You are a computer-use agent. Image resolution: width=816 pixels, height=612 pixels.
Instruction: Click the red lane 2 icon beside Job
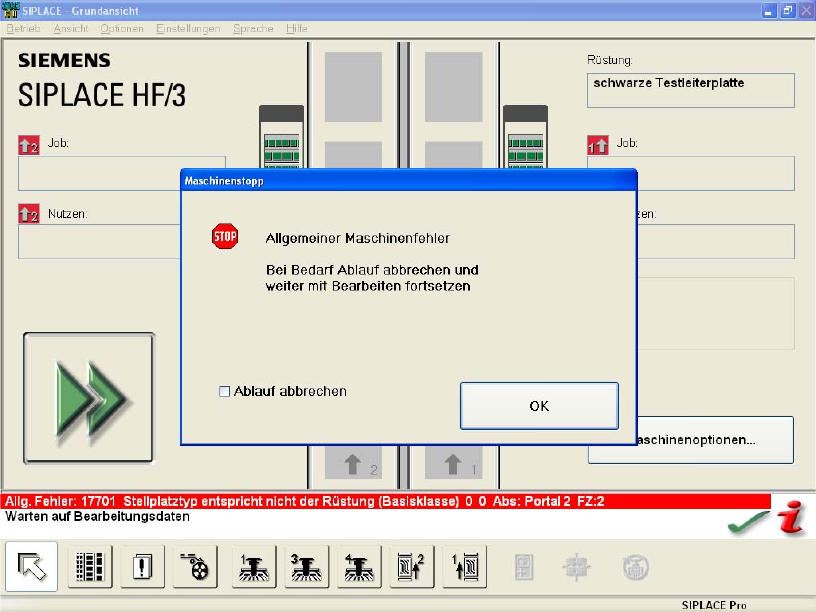pos(29,145)
